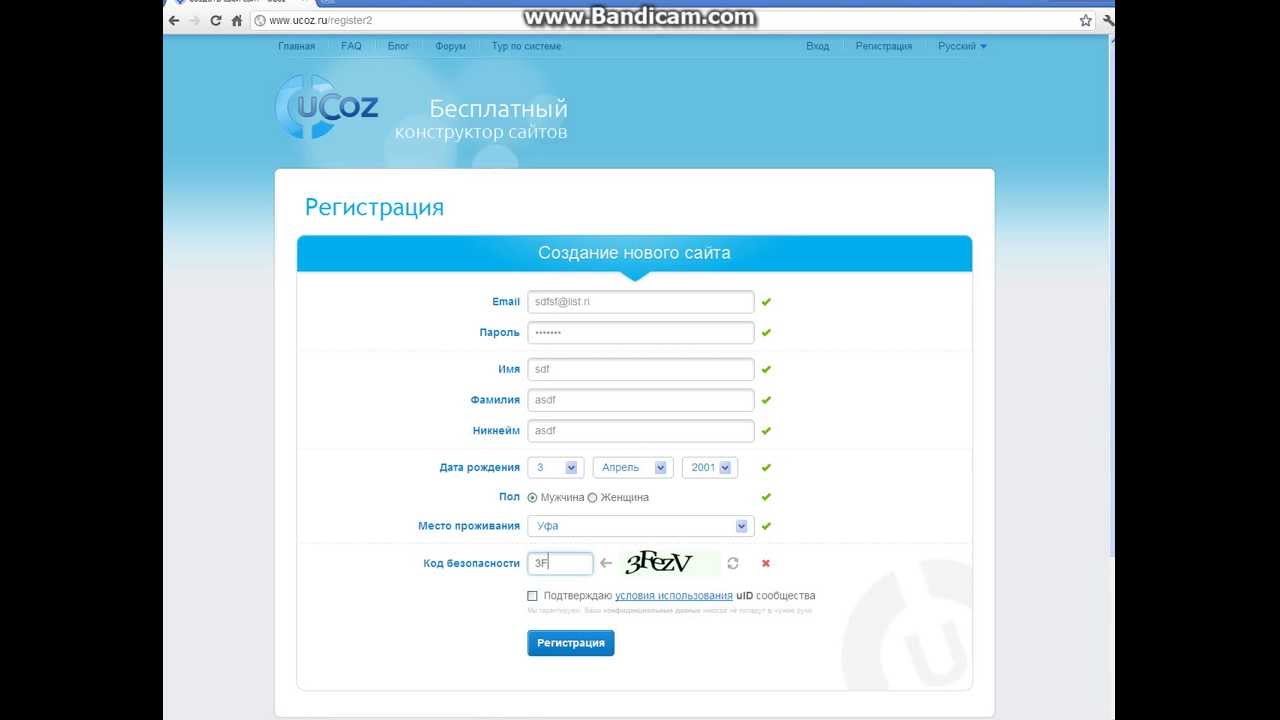Screen dimensions: 1280x720
Task: Click the Пароль password field
Action: (641, 332)
